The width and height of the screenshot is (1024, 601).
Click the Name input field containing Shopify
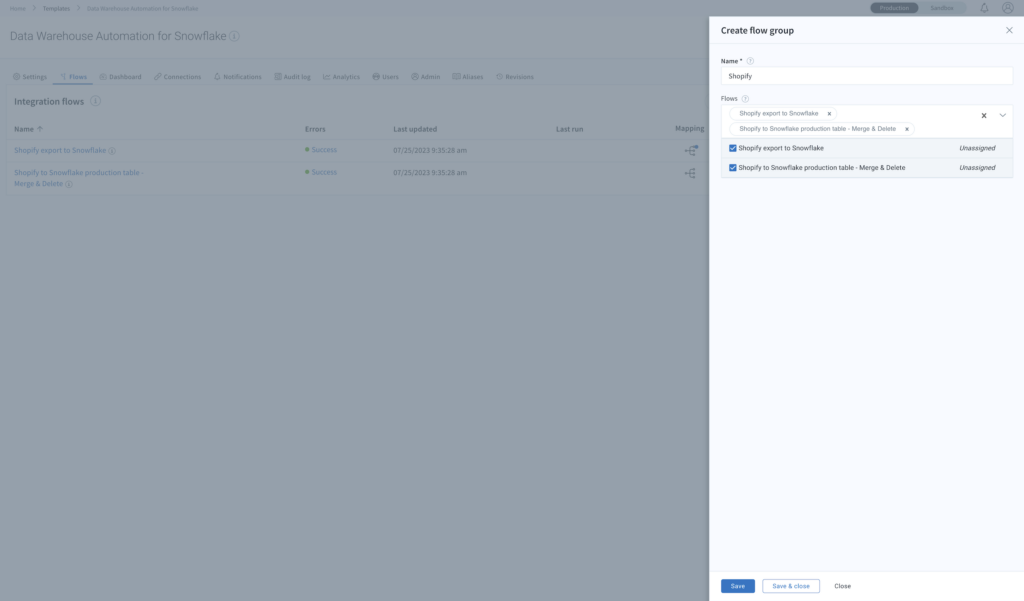click(x=866, y=76)
